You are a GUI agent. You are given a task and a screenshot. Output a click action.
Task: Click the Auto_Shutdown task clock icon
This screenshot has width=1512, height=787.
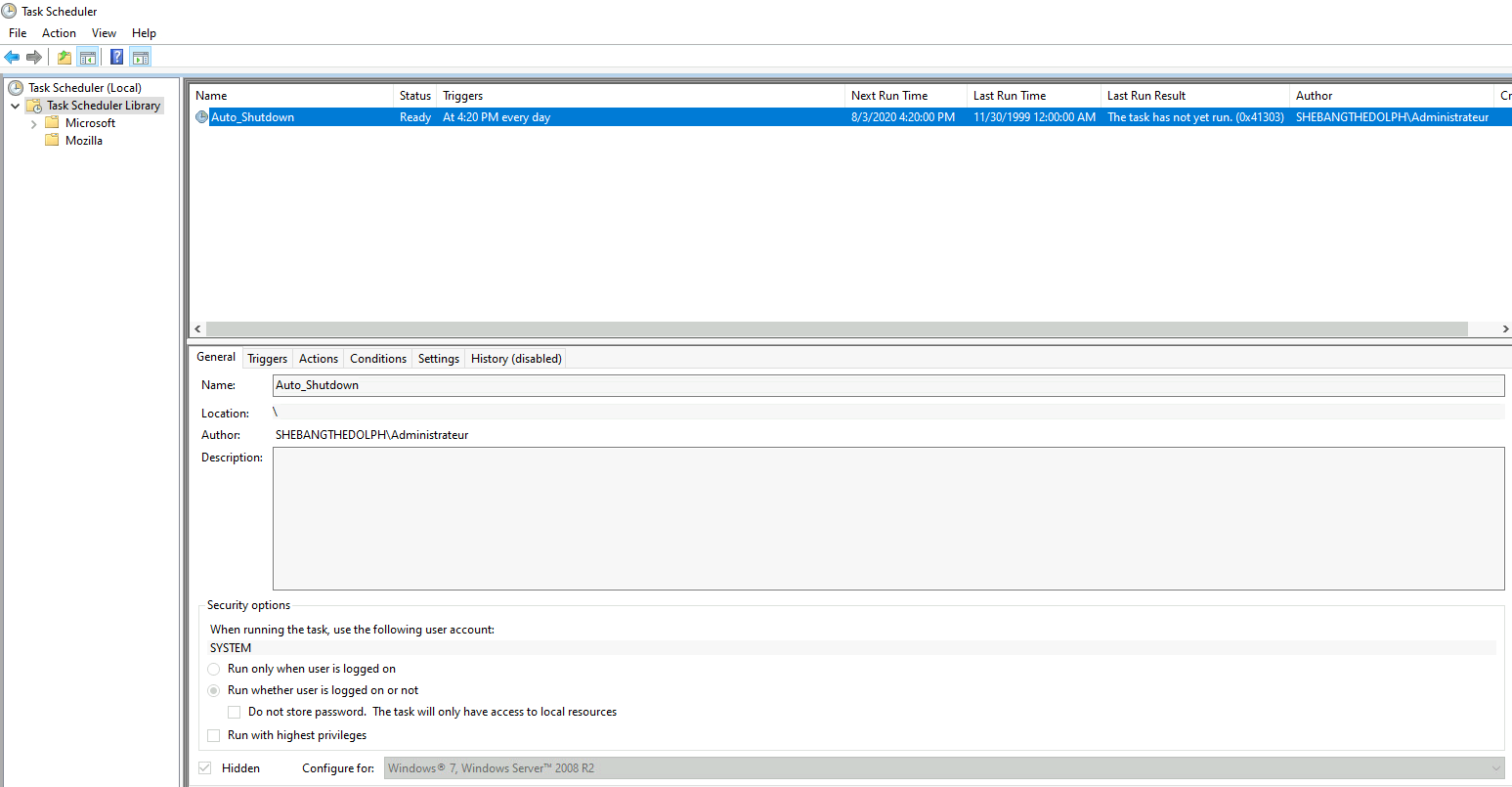click(x=201, y=116)
